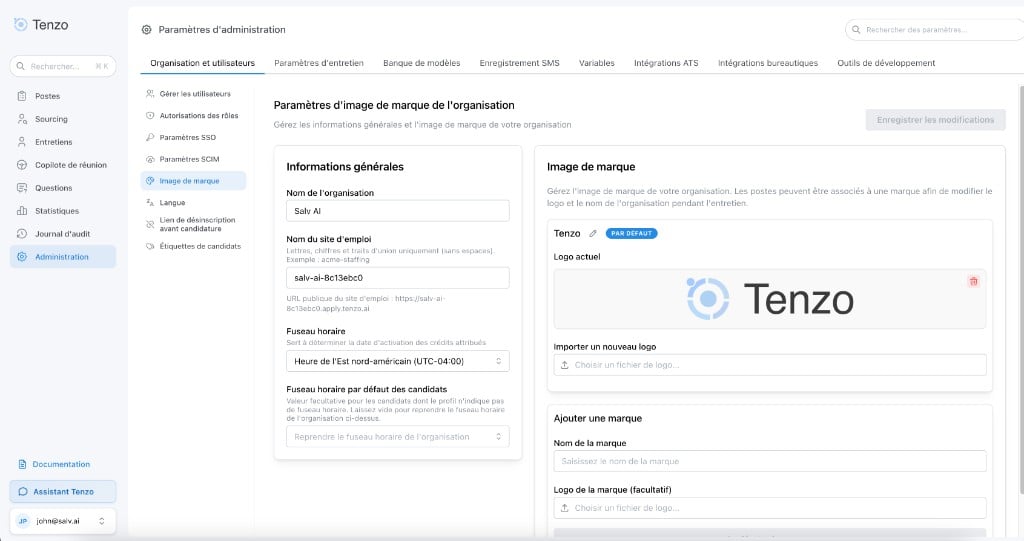Click the search magnifier in Rechercher des paramètres
The height and width of the screenshot is (541, 1024).
(856, 29)
